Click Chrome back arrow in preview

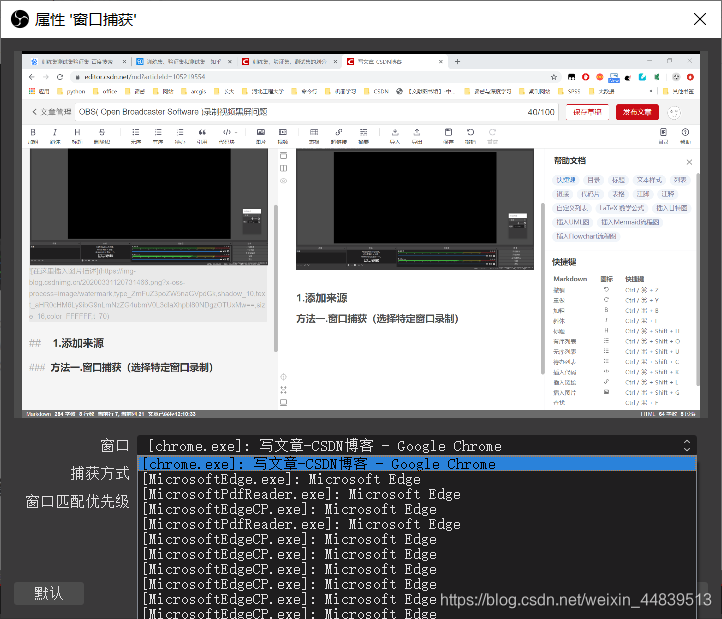coord(31,77)
